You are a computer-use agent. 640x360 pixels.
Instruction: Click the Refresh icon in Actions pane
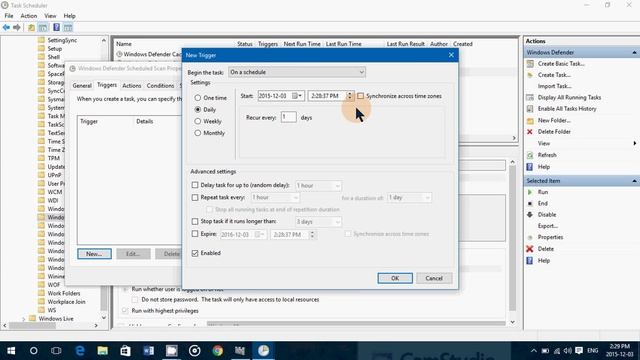pos(530,155)
